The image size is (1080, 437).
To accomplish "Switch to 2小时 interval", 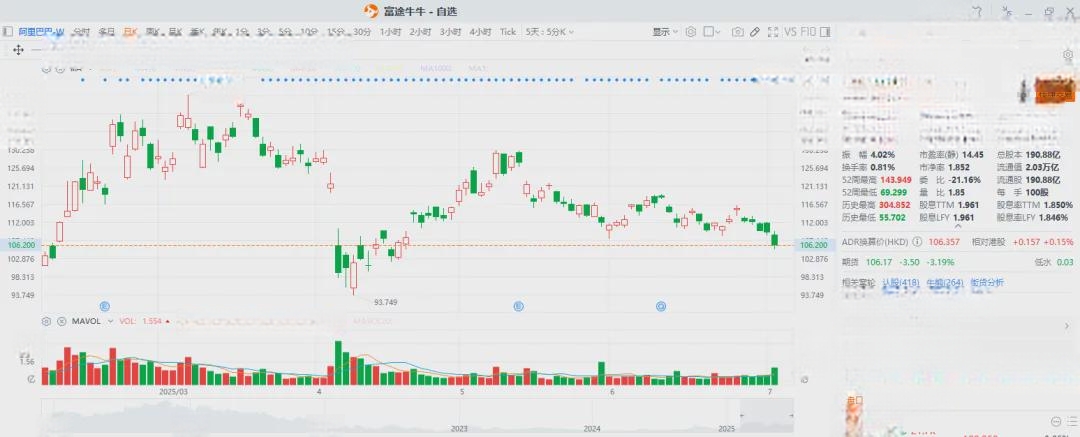I will (420, 32).
